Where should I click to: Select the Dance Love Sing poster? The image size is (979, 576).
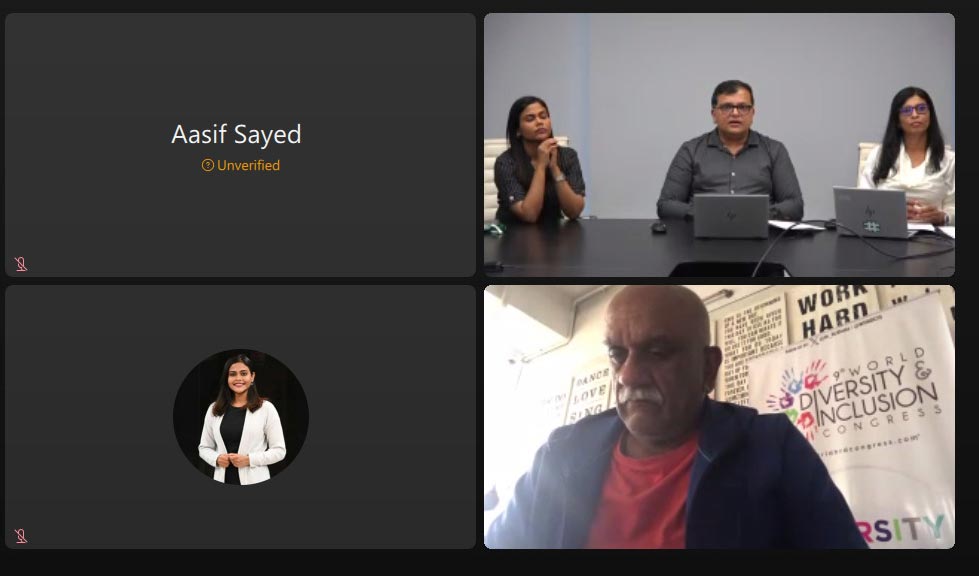[x=589, y=394]
